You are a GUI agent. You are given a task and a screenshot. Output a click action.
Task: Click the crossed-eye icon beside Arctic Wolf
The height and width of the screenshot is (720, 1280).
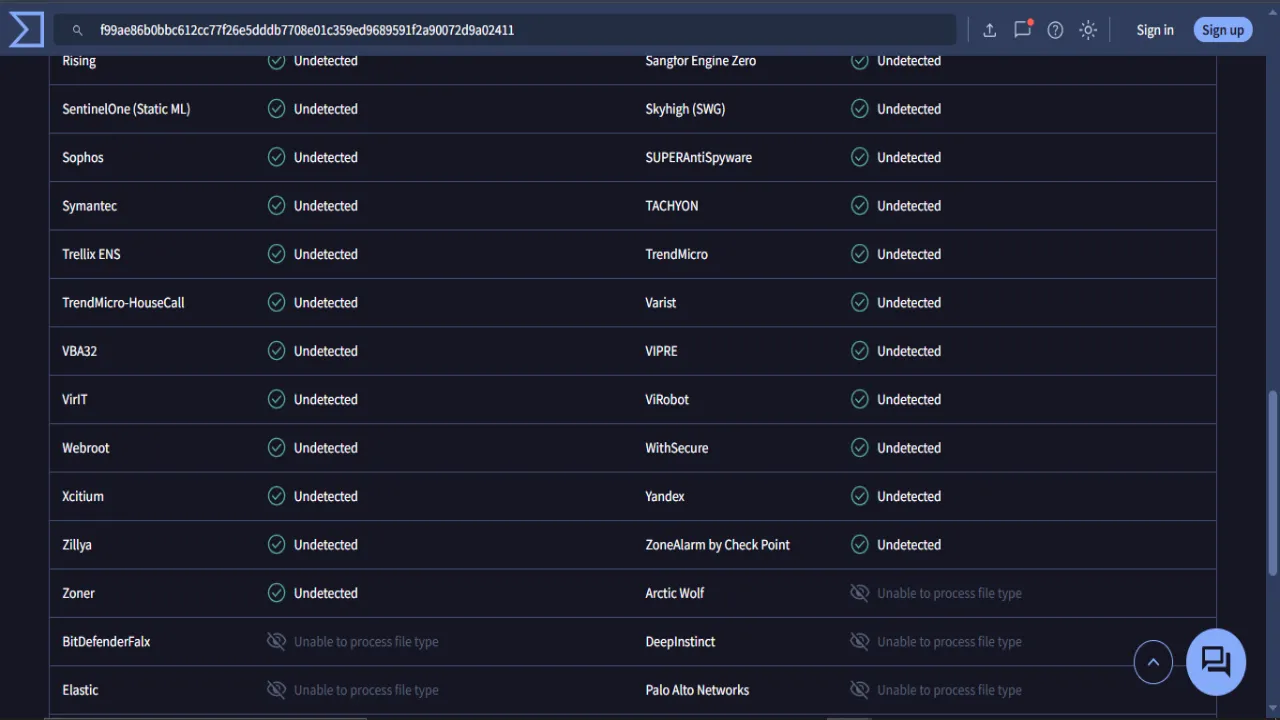pos(859,593)
